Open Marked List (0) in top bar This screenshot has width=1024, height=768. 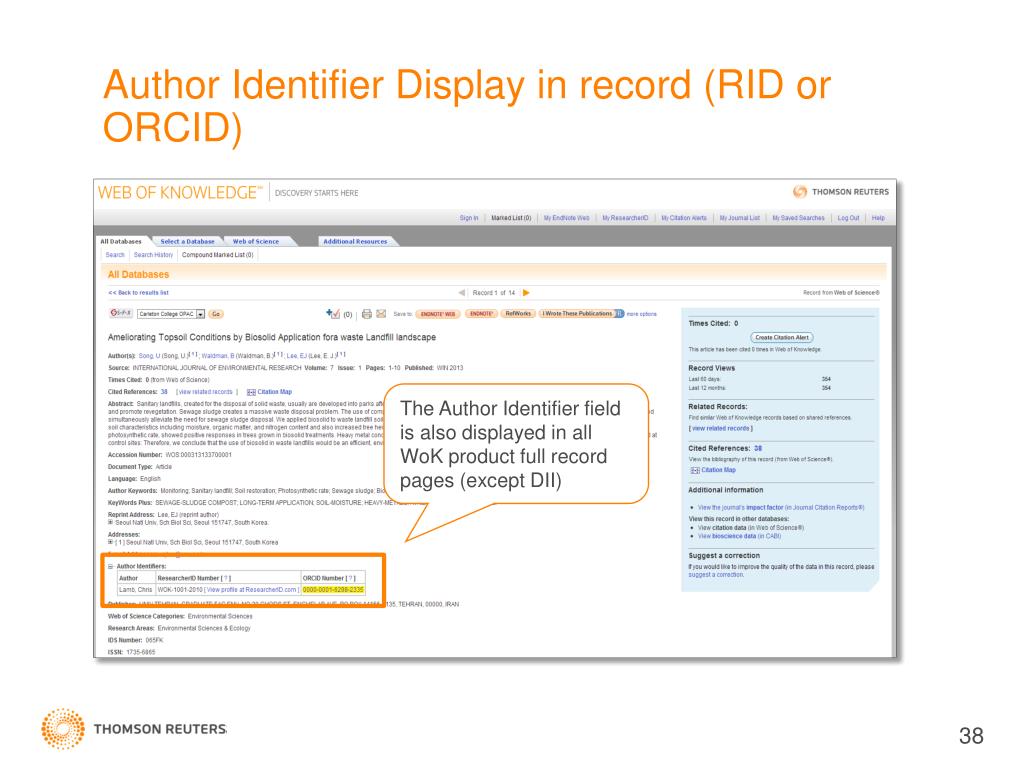tap(511, 218)
